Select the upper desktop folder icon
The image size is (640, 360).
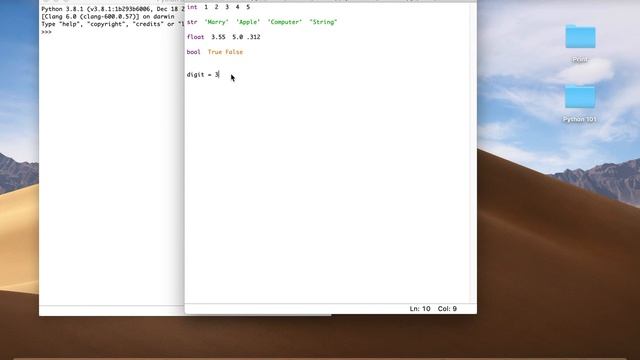point(580,37)
